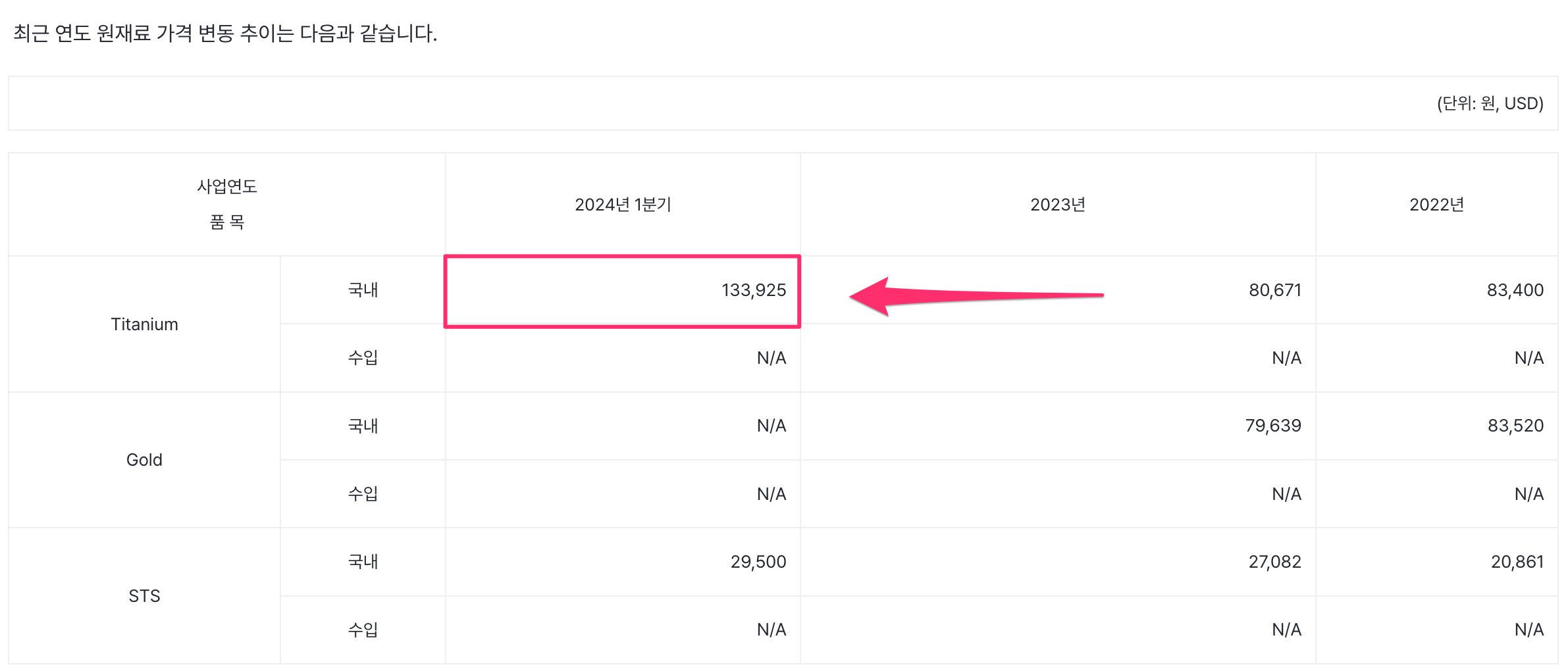Click the 80,671 value cell
The width and height of the screenshot is (1568, 671).
point(1274,290)
